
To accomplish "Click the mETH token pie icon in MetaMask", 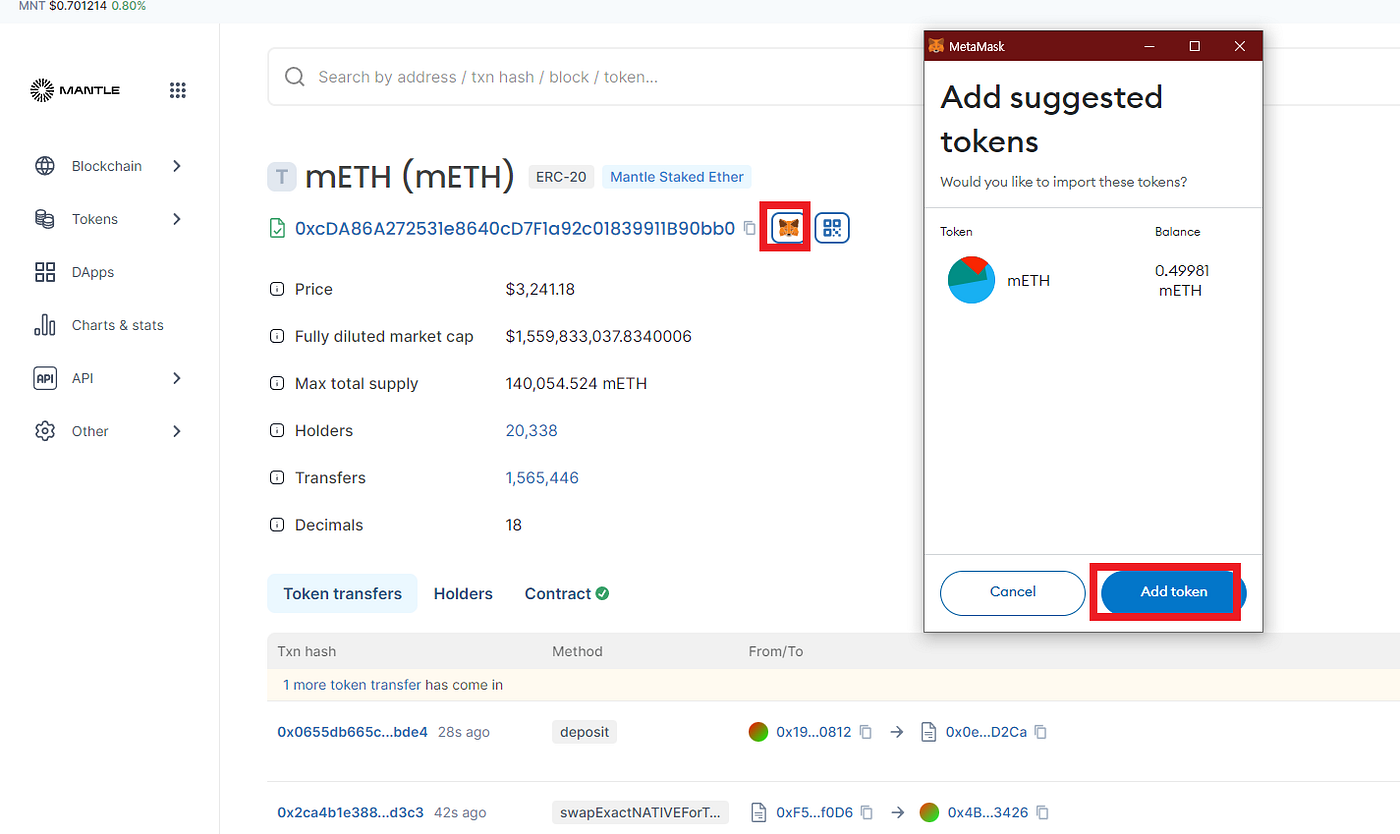I will click(x=971, y=280).
